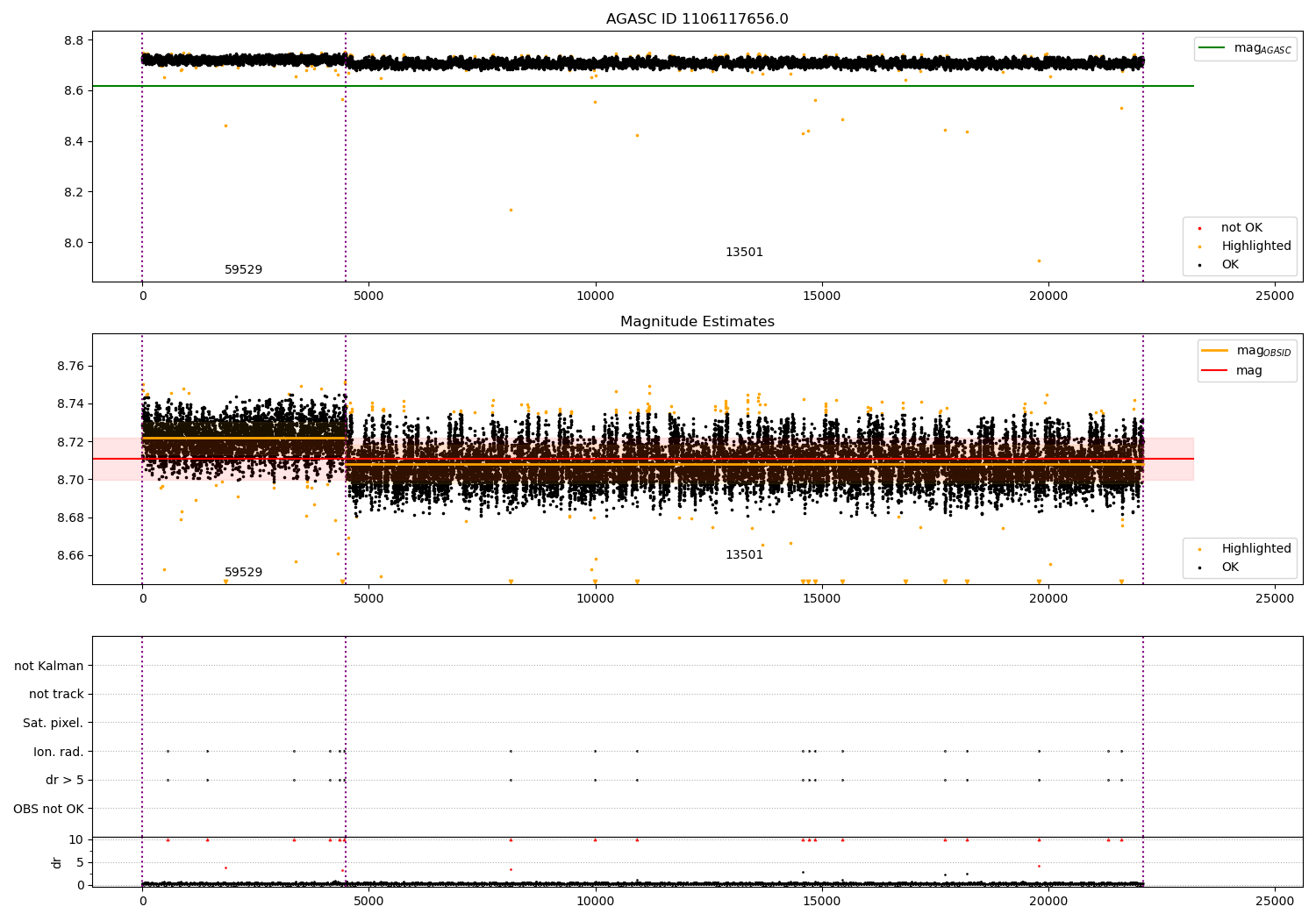Click the obsid label '59529' in the top plot
1316x921 pixels.
click(x=244, y=270)
